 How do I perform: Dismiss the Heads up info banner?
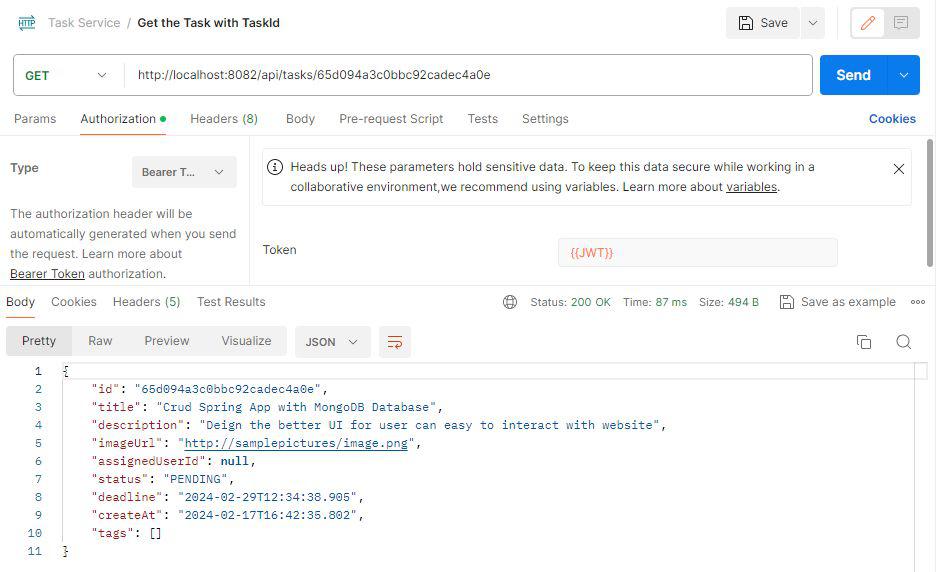pos(898,169)
